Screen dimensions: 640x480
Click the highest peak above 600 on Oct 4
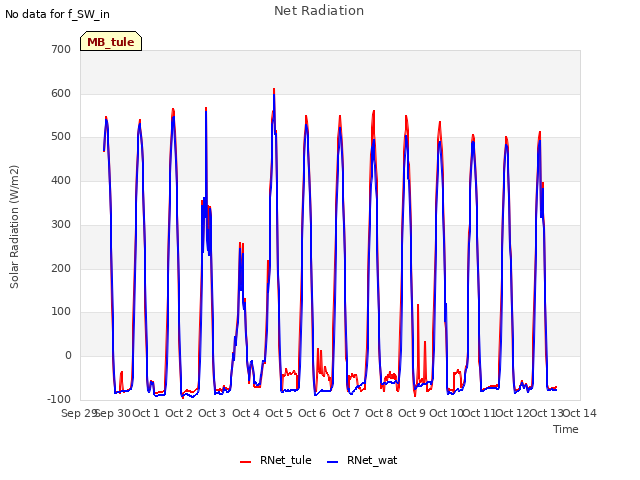click(x=274, y=89)
